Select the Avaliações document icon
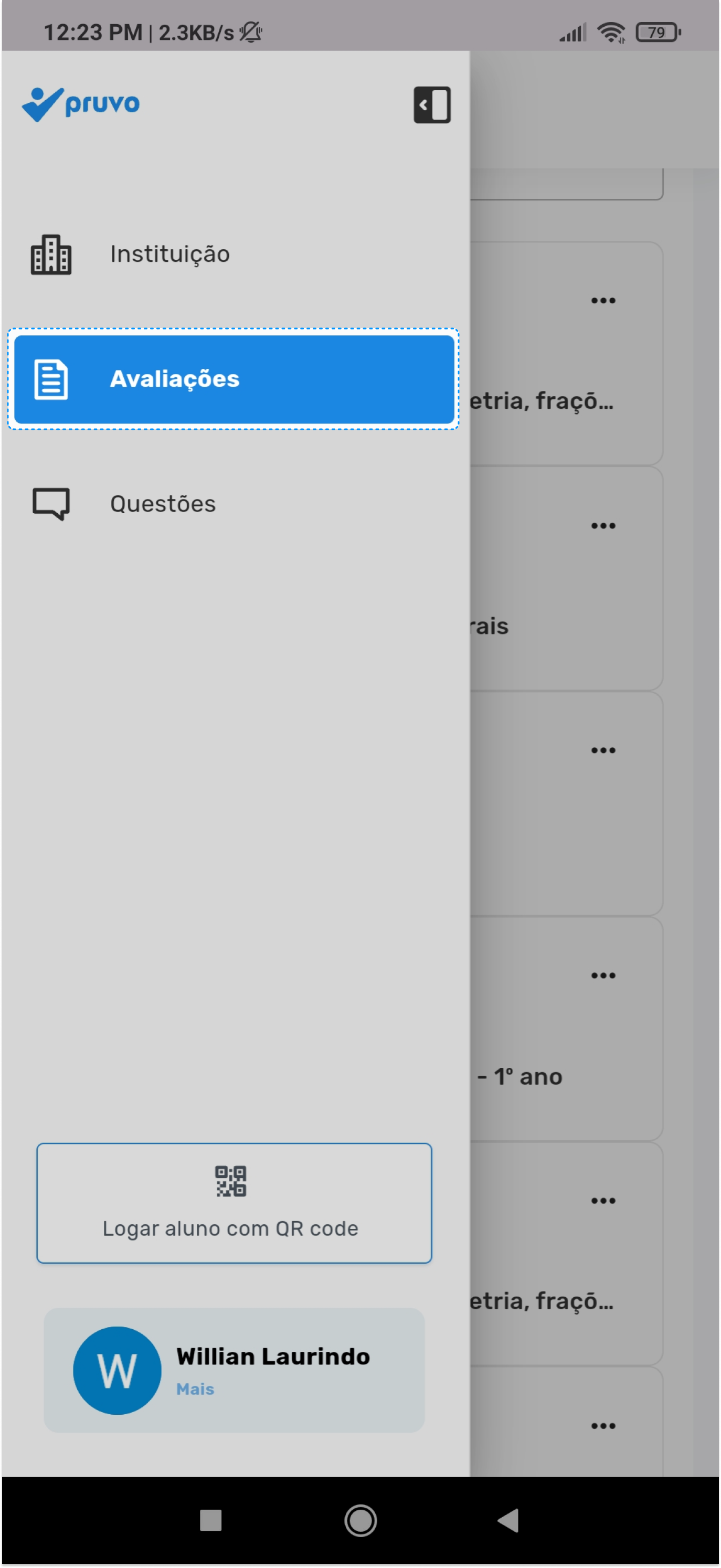The height and width of the screenshot is (1568, 721). point(51,379)
